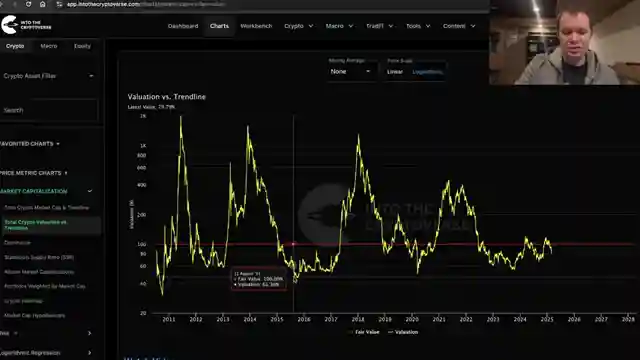Expand the Macro navigation menu
This screenshot has width=640, height=360.
point(339,26)
